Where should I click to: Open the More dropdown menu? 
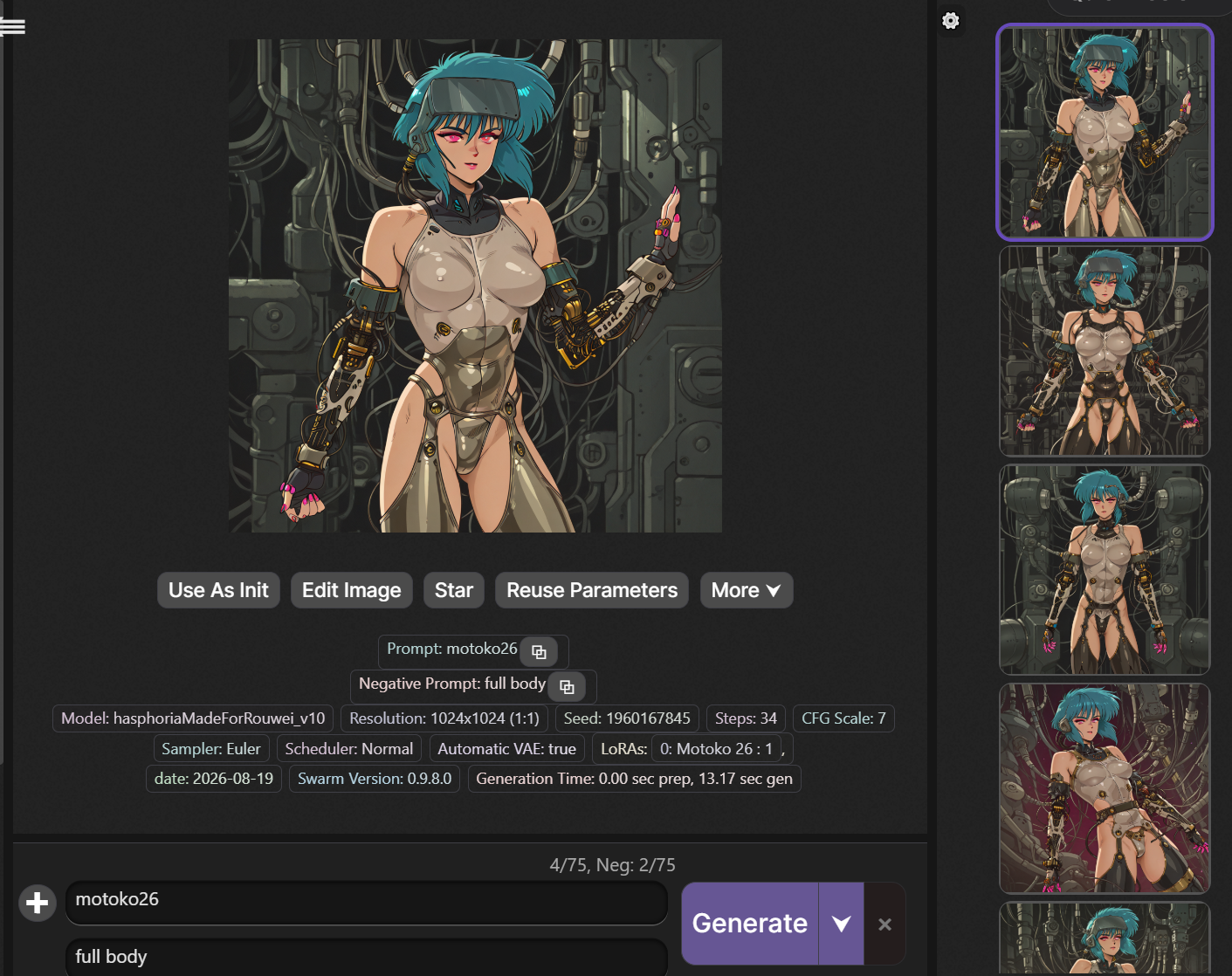(747, 590)
